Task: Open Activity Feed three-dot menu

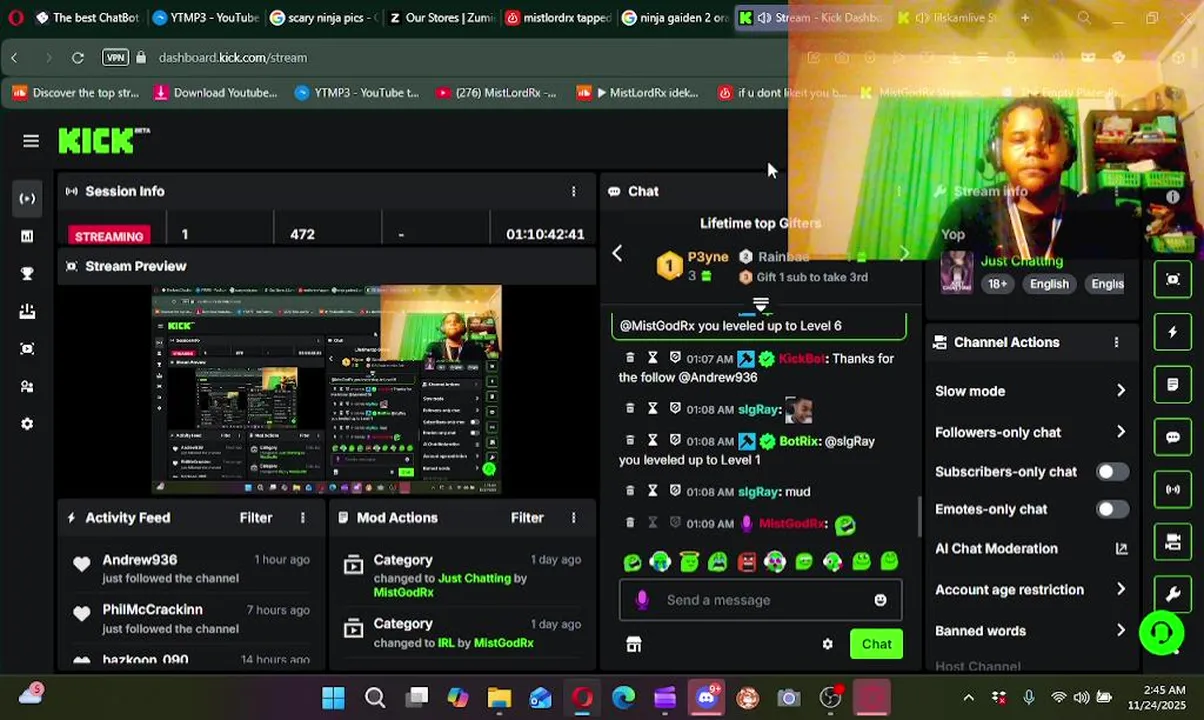Action: [302, 518]
